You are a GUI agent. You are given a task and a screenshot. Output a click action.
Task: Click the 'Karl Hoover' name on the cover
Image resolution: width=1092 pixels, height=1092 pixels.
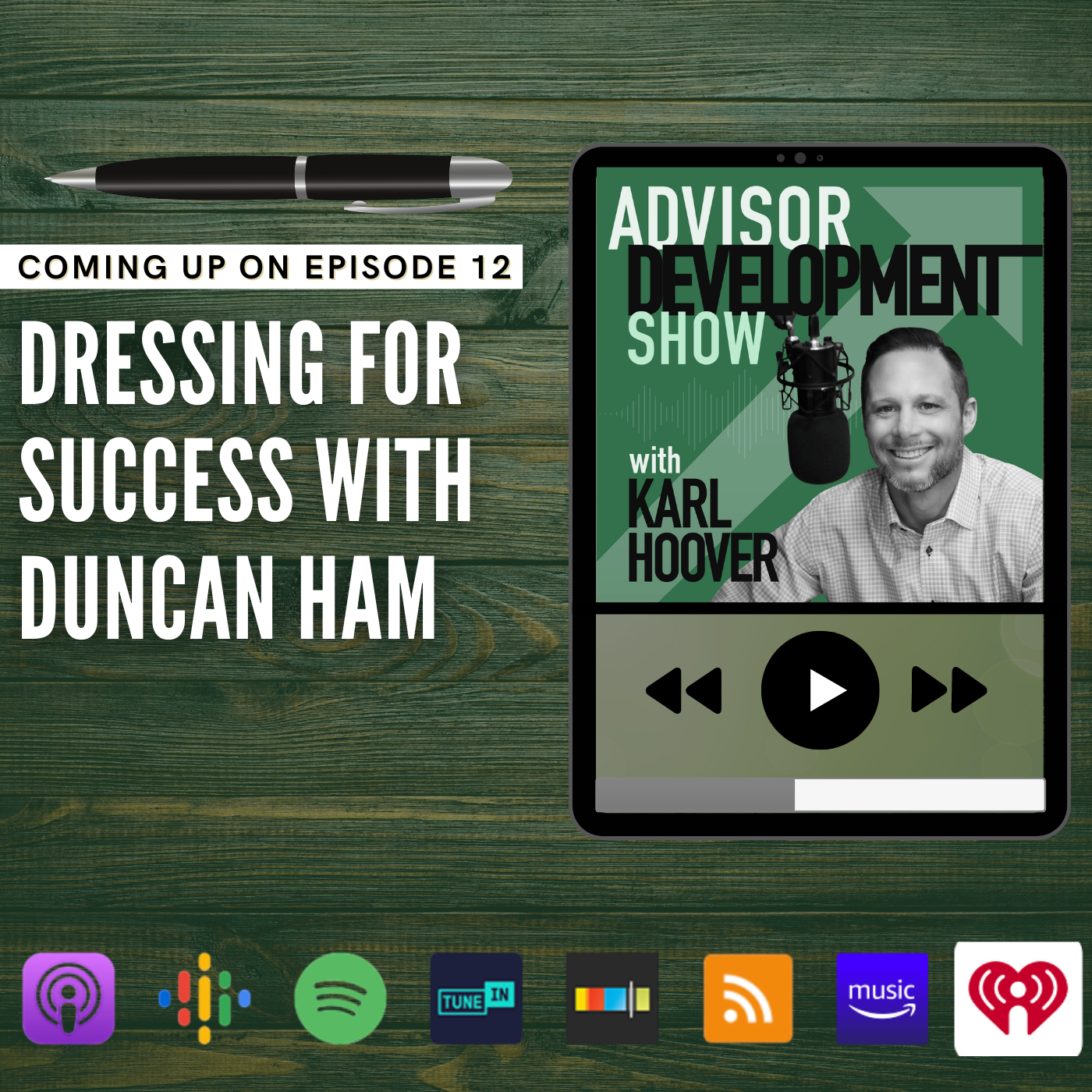pyautogui.click(x=702, y=530)
